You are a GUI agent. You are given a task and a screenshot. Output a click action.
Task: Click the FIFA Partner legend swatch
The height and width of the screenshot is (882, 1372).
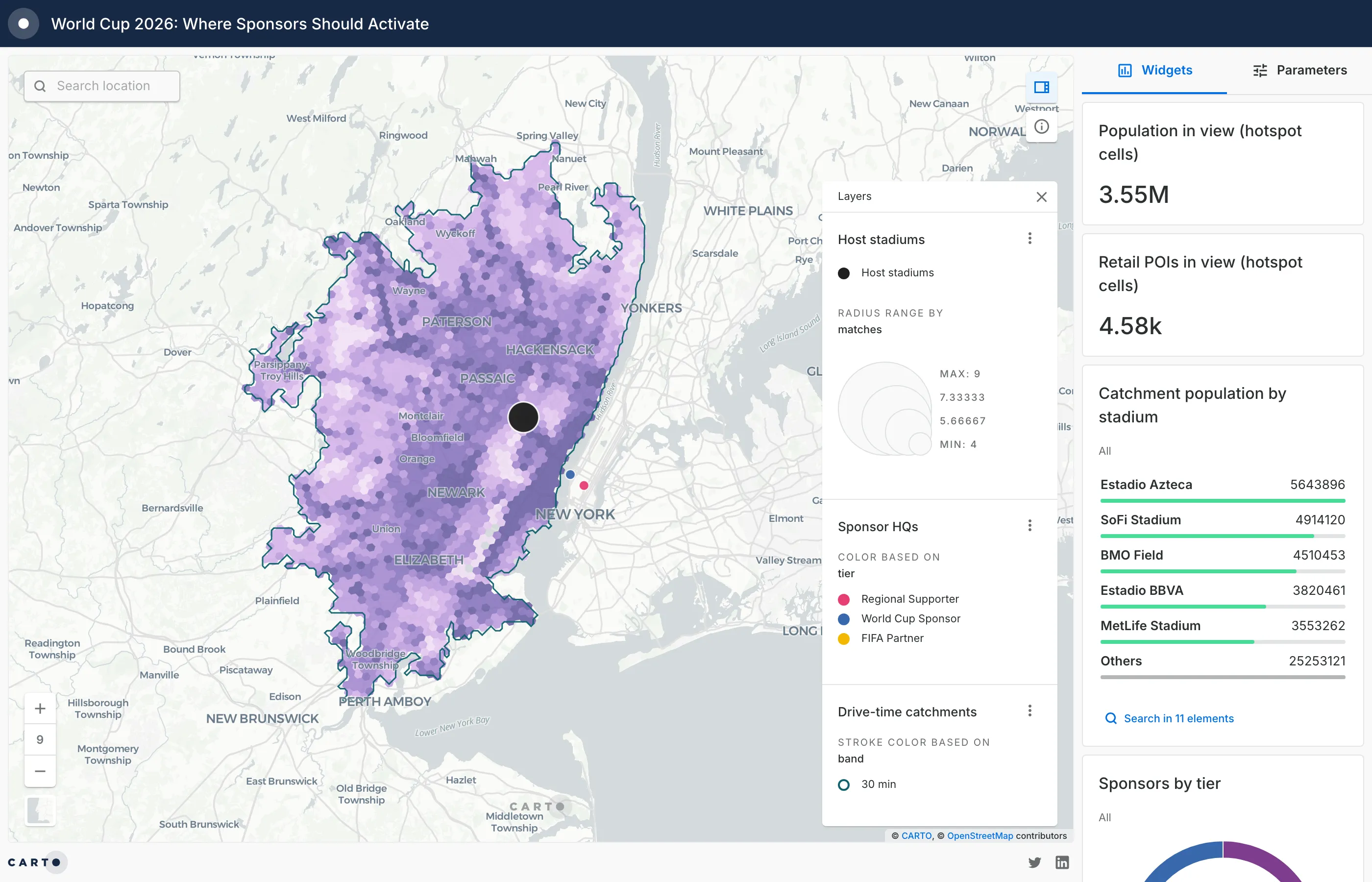click(843, 638)
